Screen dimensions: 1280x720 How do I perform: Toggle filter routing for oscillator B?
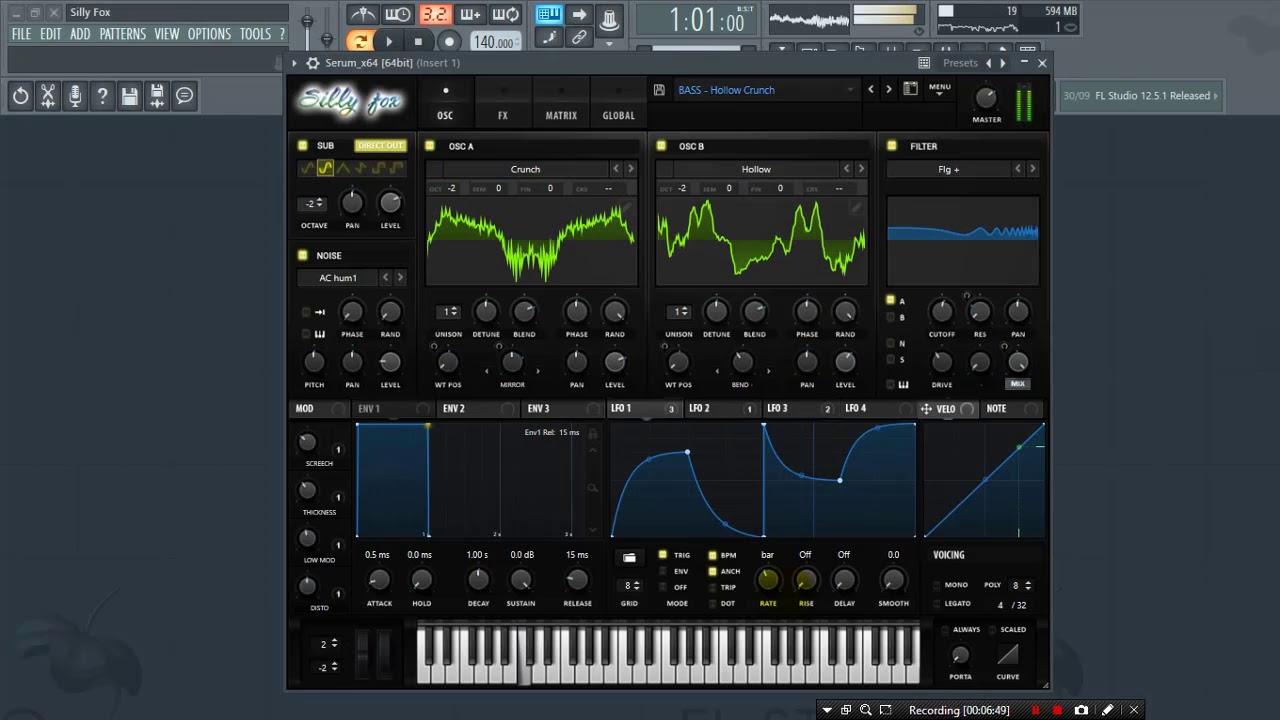[890, 317]
